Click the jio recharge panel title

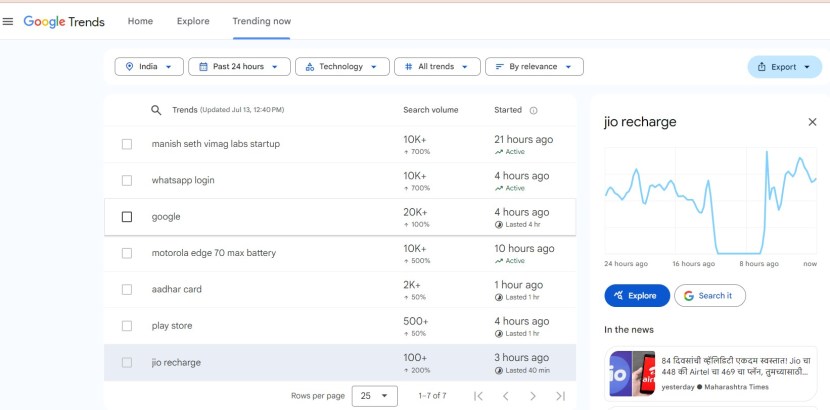pyautogui.click(x=640, y=122)
